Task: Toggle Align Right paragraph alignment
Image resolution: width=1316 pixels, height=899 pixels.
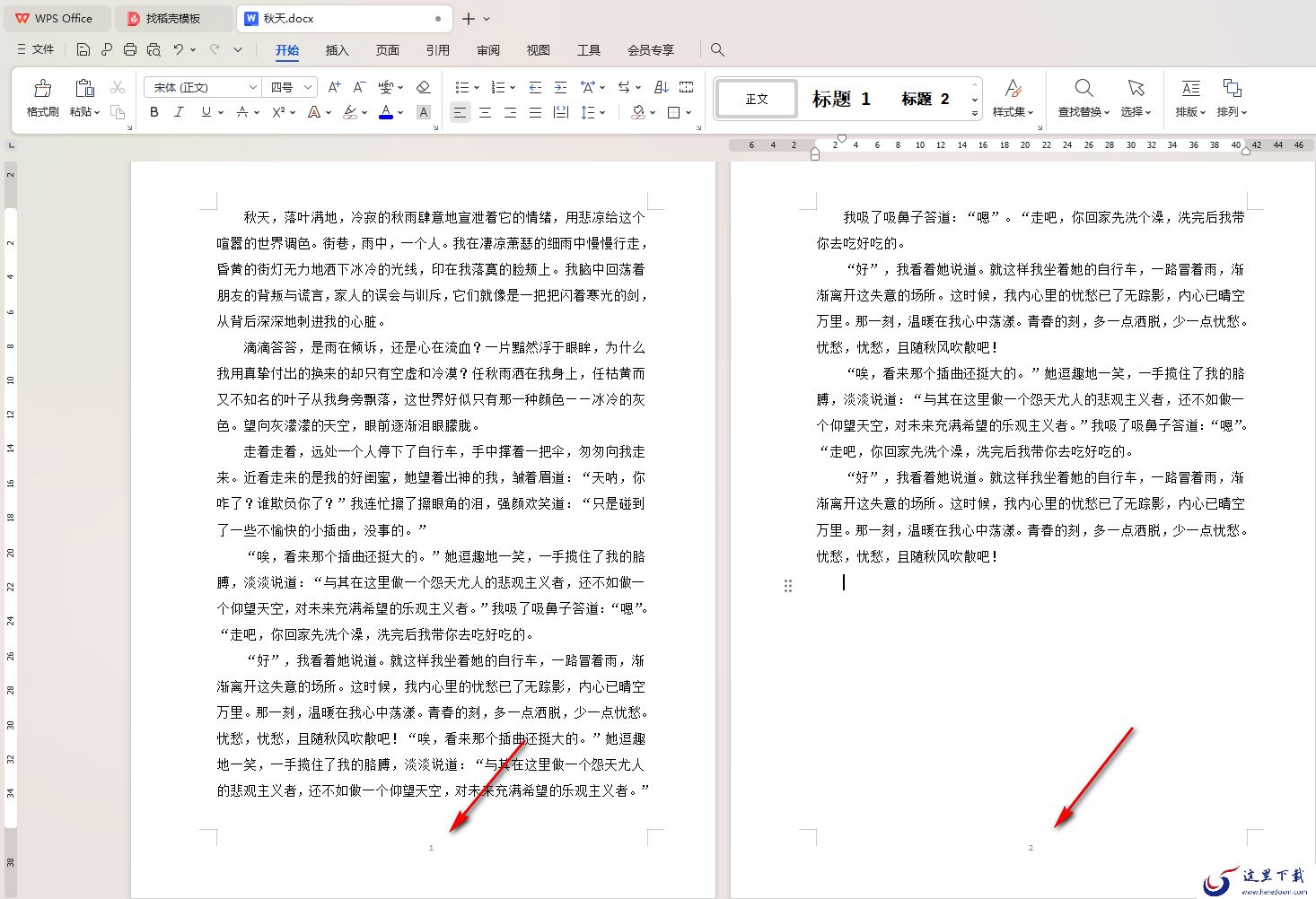Action: [510, 112]
